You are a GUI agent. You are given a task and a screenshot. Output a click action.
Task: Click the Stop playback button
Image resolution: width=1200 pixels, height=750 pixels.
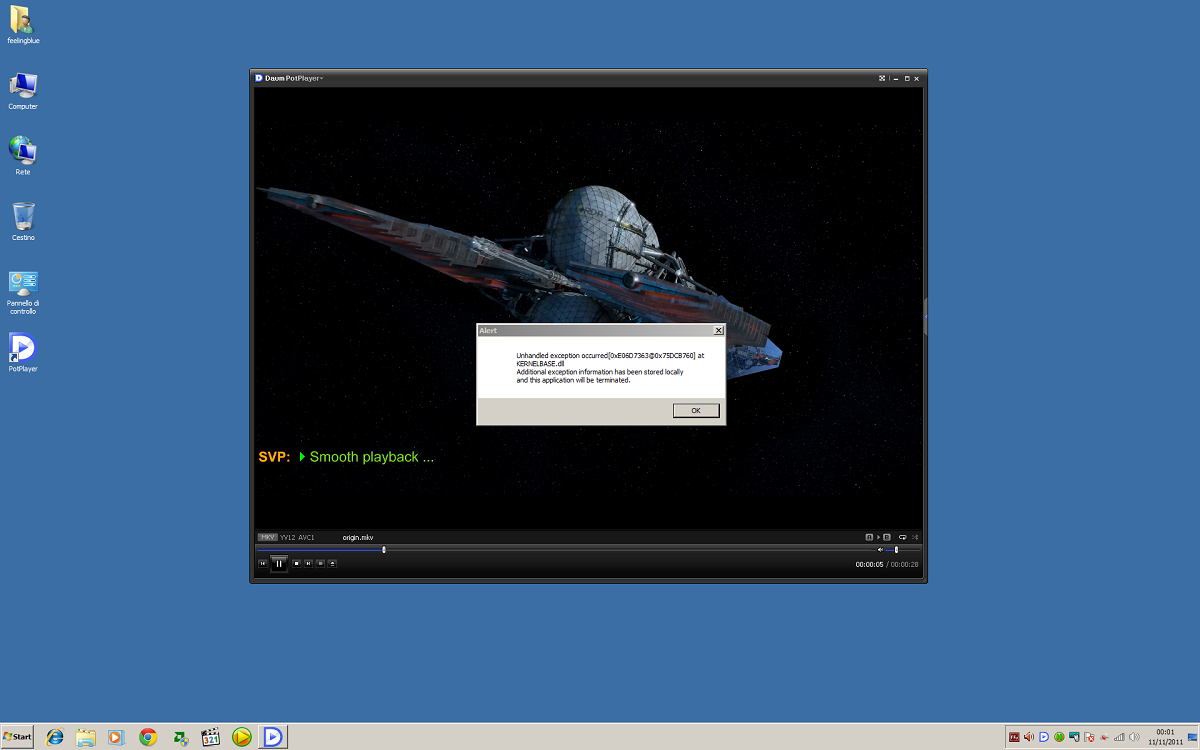[296, 563]
